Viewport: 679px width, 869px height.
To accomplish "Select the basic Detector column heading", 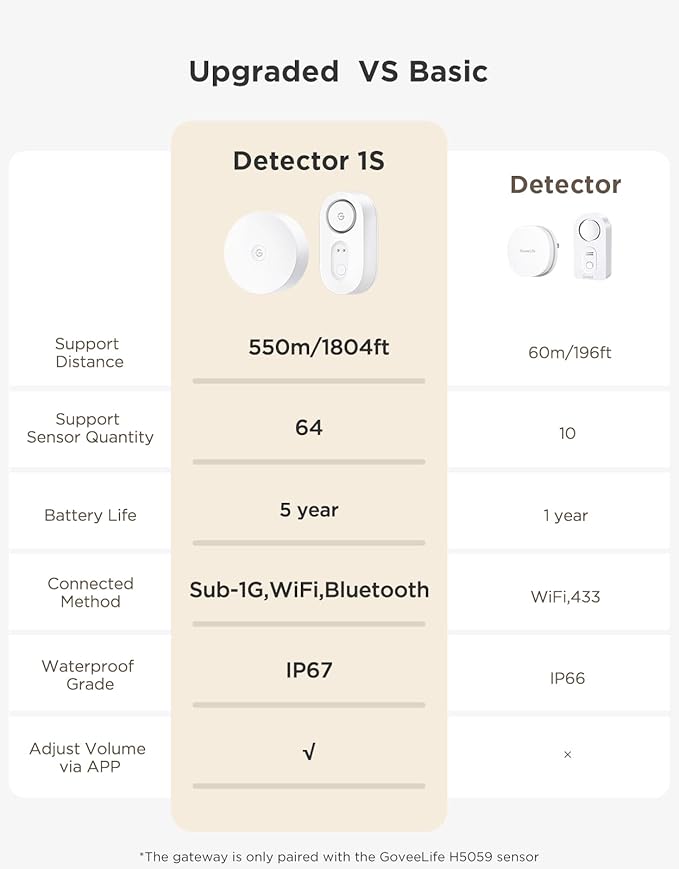I will tap(565, 185).
